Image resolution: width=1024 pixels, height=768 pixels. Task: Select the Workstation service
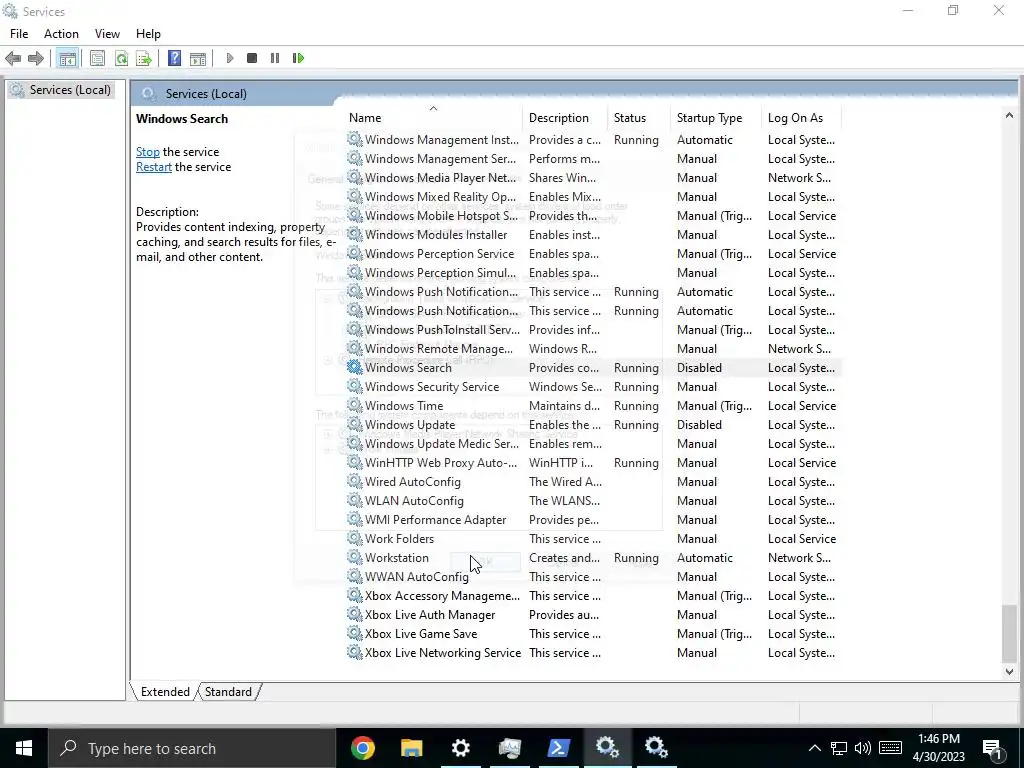(x=593, y=558)
